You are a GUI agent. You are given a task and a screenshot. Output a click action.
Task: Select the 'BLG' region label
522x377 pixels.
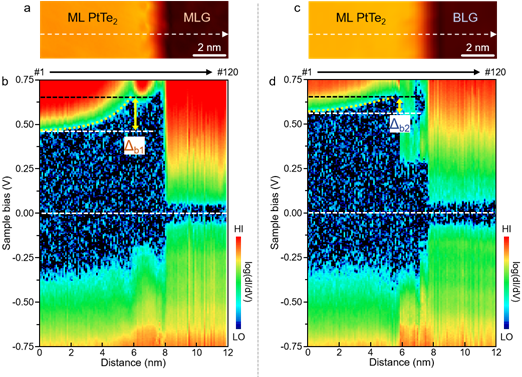tap(465, 17)
